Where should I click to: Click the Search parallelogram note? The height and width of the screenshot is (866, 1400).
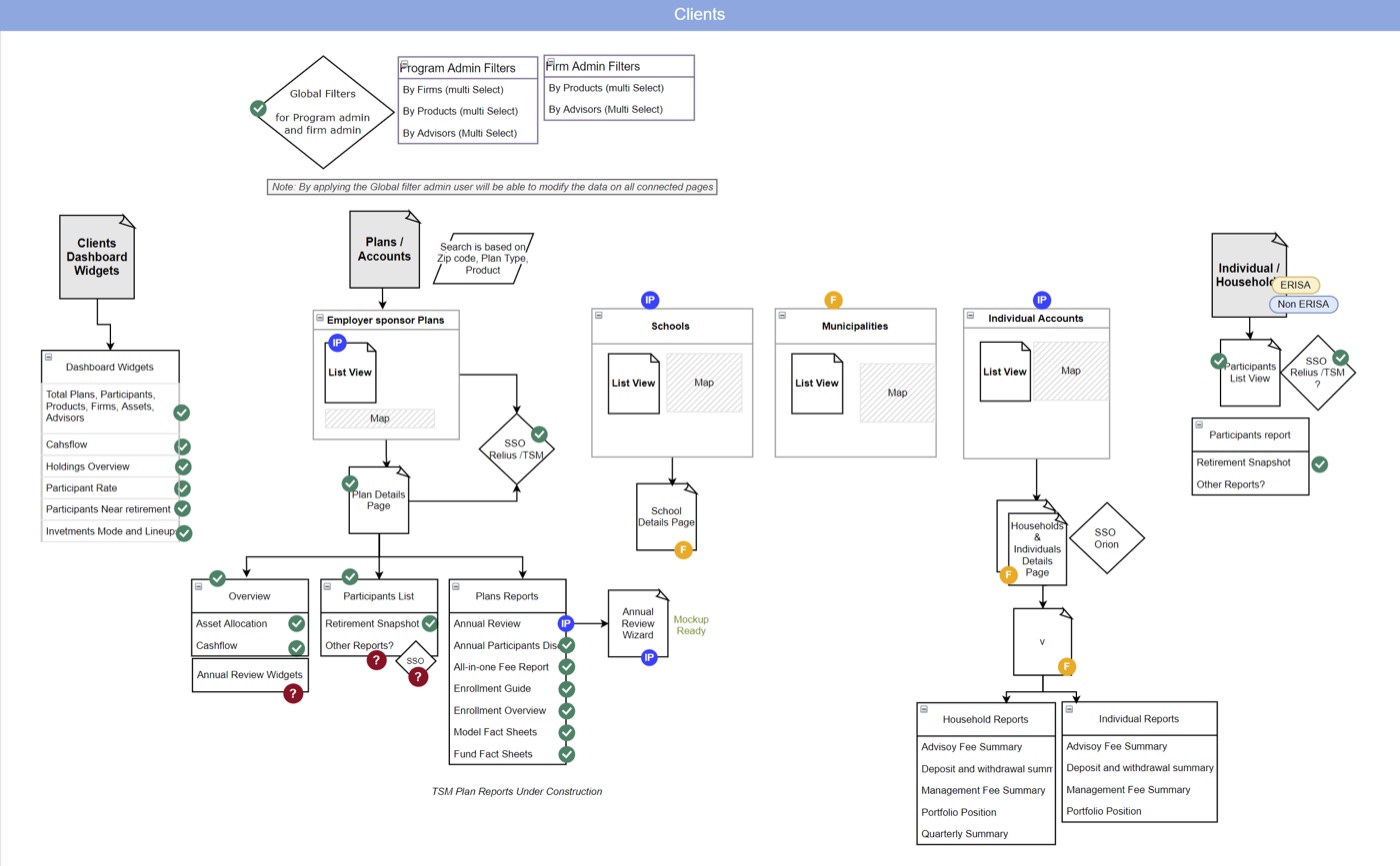pyautogui.click(x=483, y=258)
